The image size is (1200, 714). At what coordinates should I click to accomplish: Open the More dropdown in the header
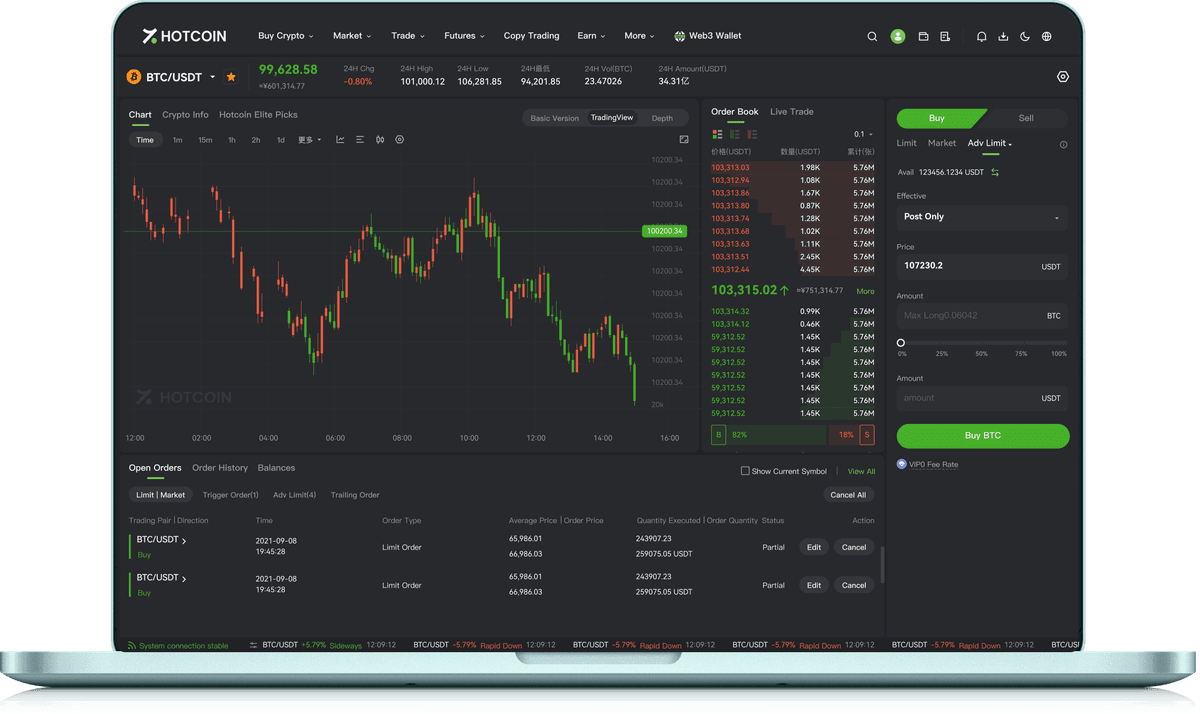pyautogui.click(x=639, y=36)
